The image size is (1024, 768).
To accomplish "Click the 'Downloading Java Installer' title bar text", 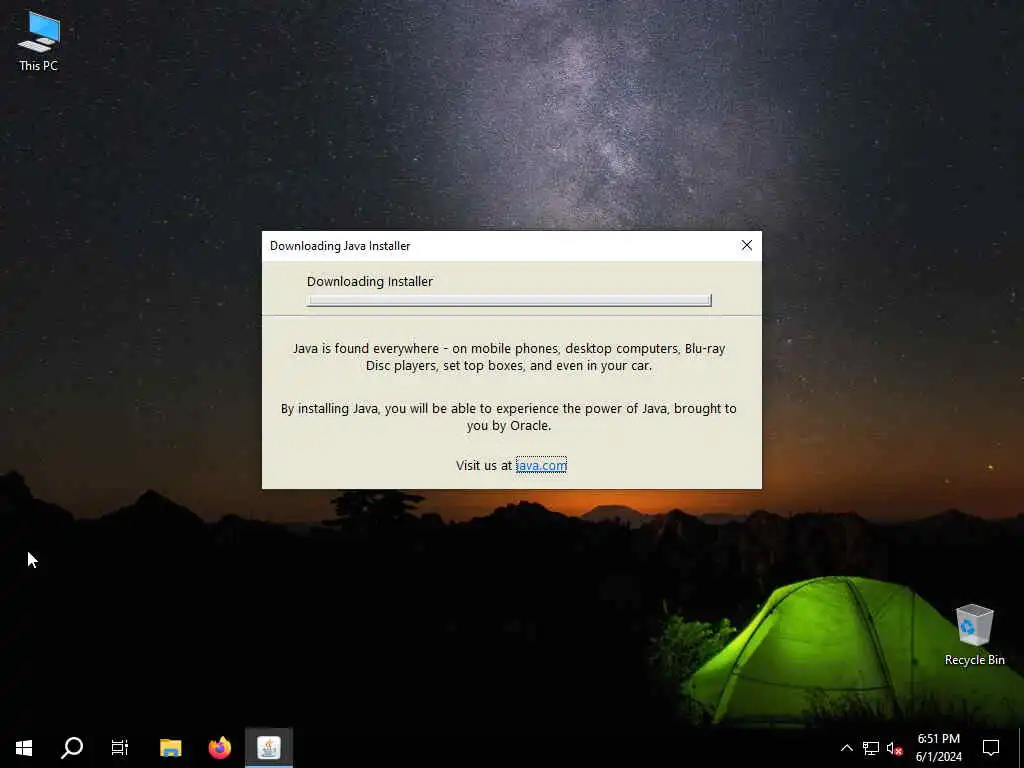I will point(340,246).
